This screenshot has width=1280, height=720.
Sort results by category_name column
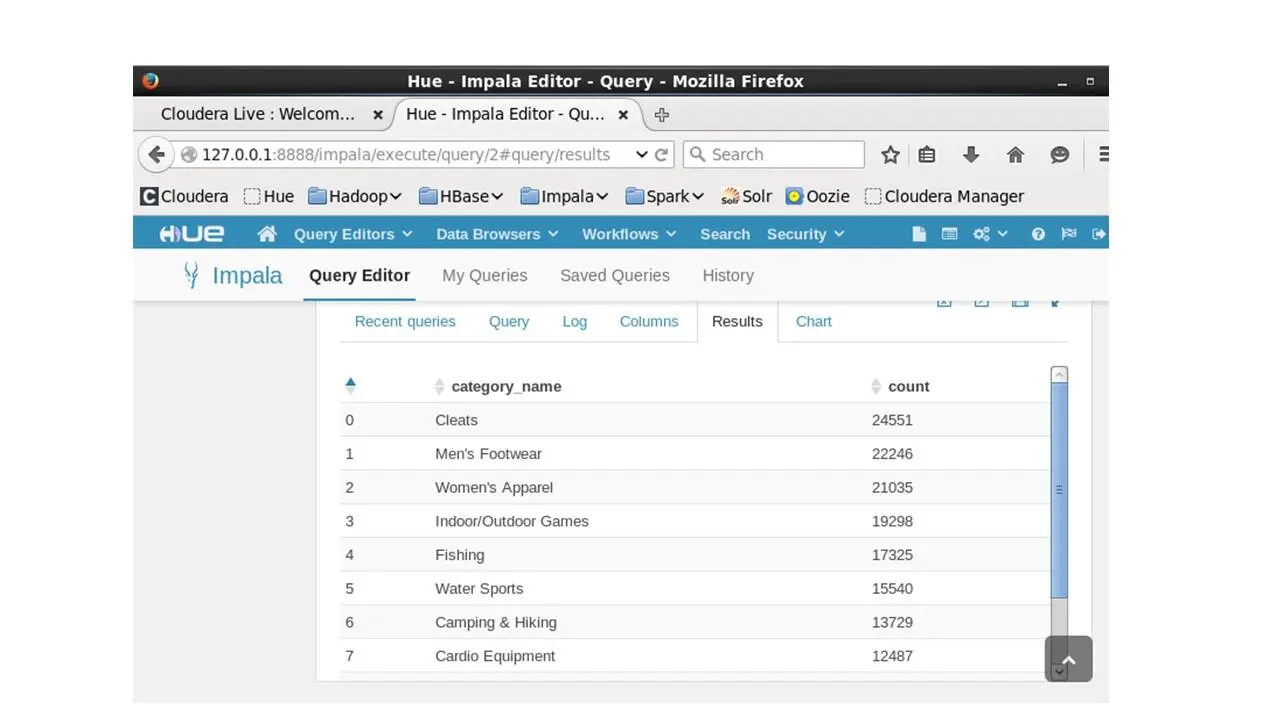pyautogui.click(x=498, y=386)
